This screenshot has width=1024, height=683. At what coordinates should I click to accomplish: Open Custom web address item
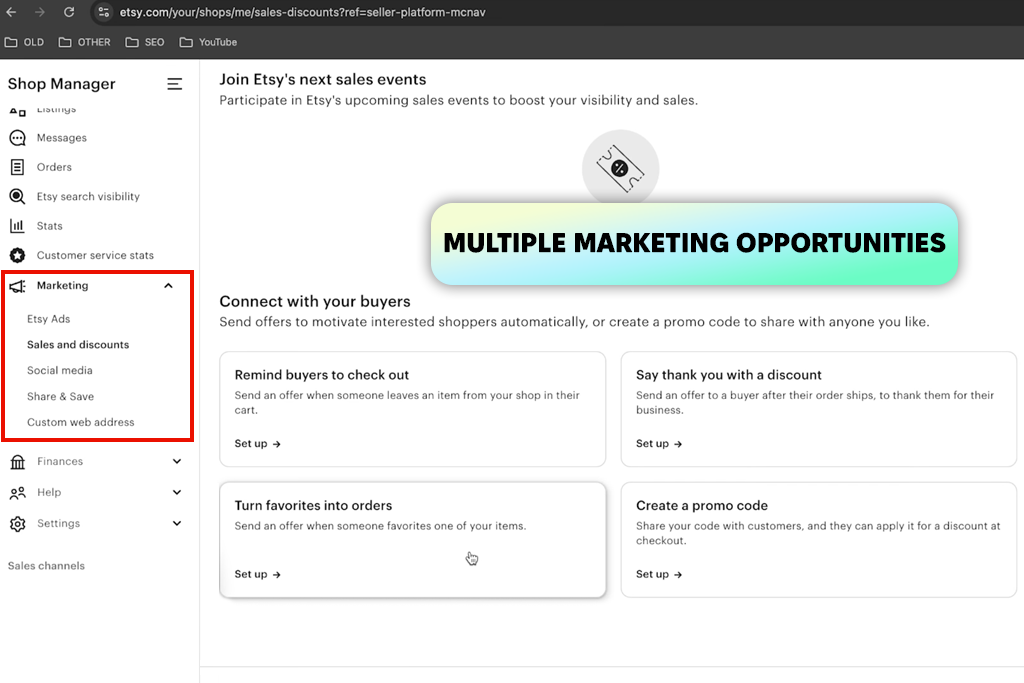pos(80,422)
